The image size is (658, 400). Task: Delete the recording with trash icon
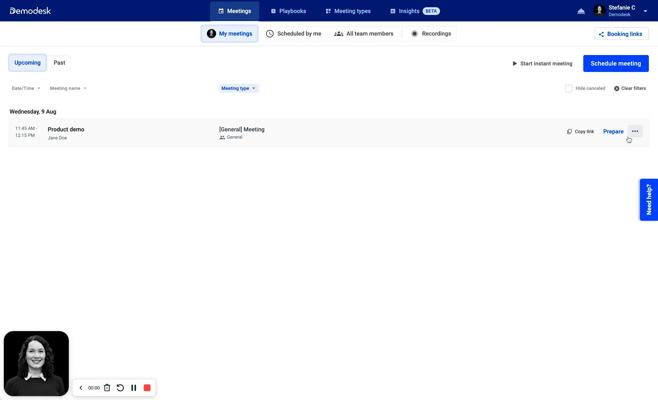pyautogui.click(x=107, y=388)
